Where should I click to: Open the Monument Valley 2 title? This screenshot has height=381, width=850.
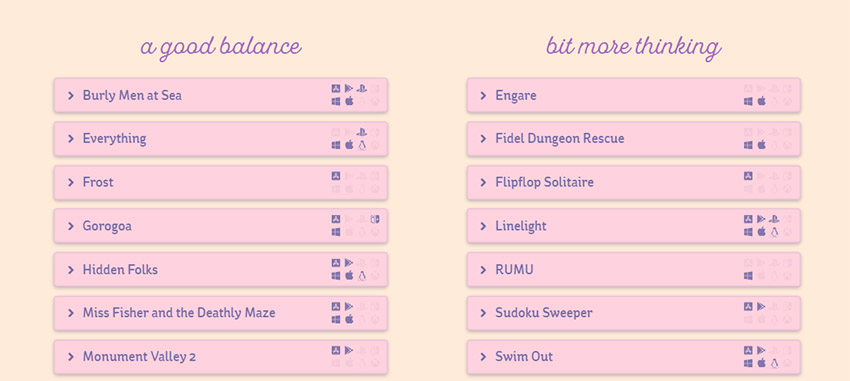coord(139,357)
